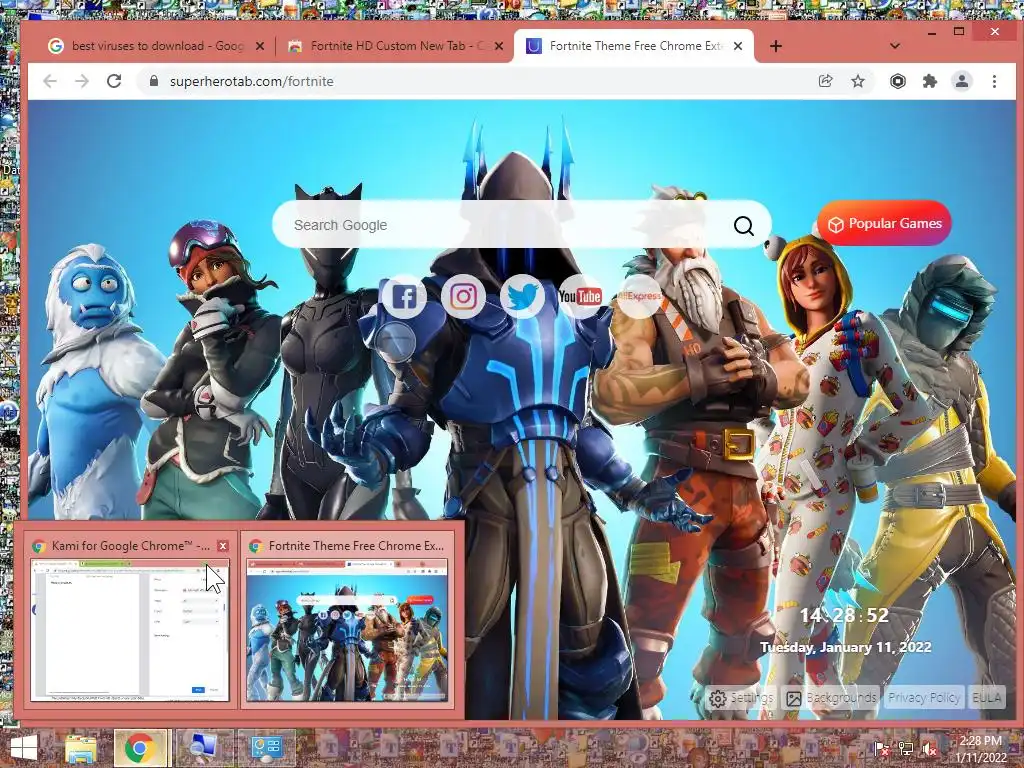Bookmark this tab with the star
The height and width of the screenshot is (768, 1024).
tap(858, 81)
